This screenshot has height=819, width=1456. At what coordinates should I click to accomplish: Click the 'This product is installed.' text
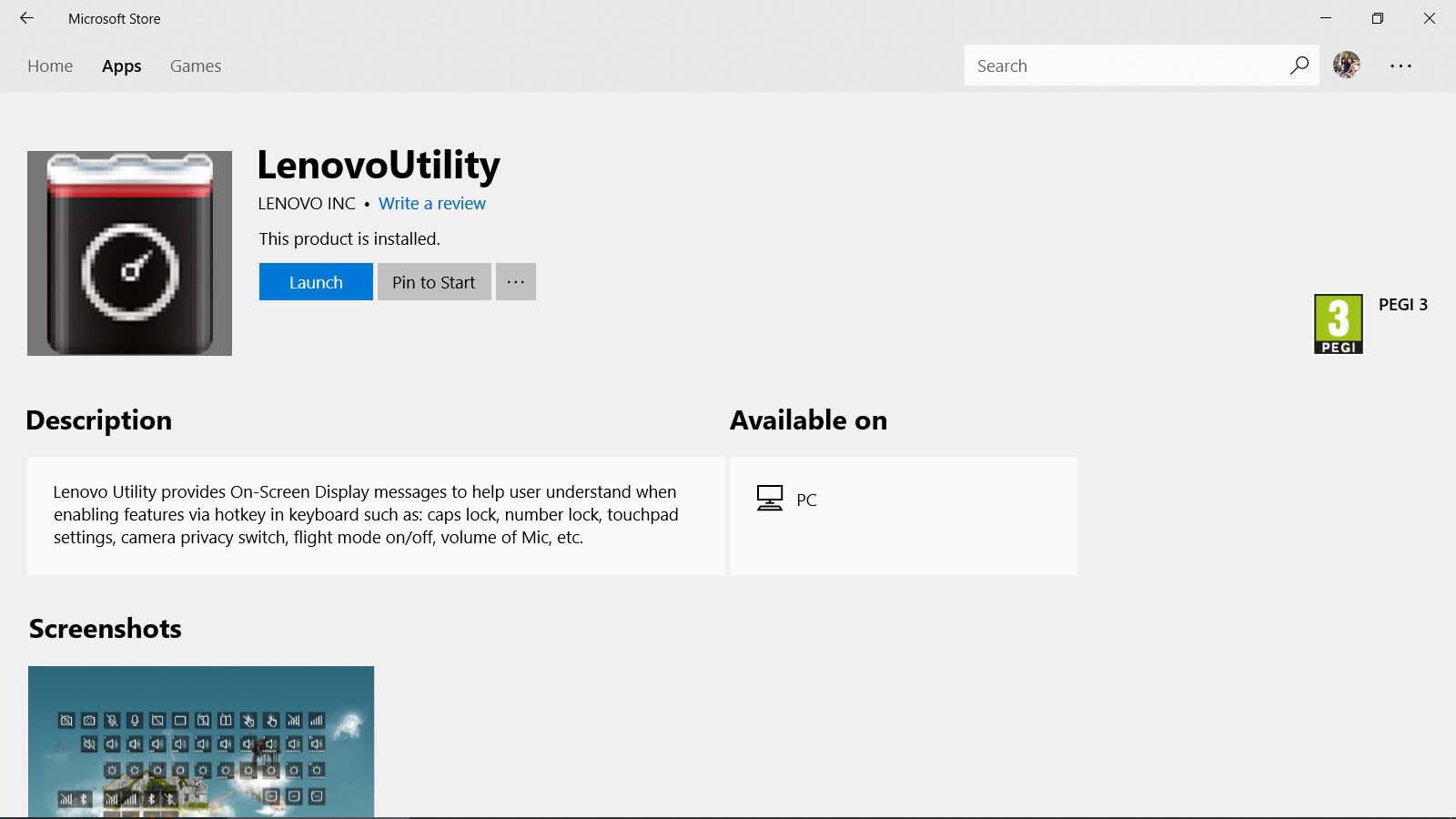349,239
